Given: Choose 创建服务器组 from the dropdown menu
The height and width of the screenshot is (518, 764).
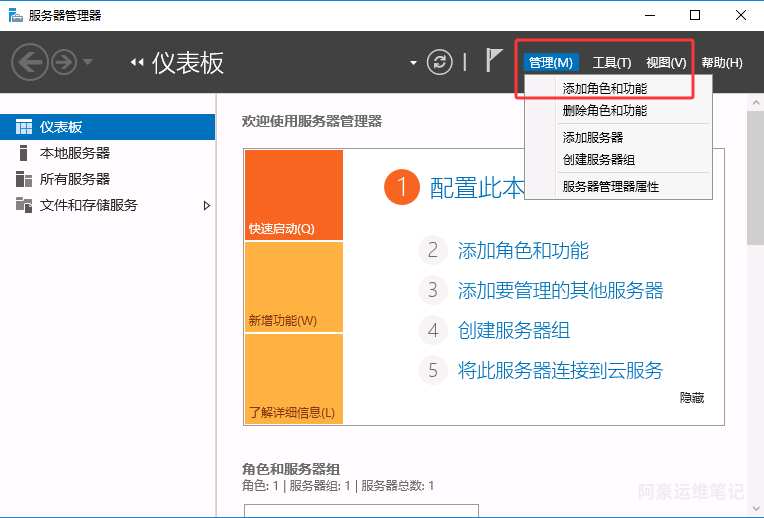Looking at the screenshot, I should tap(618, 159).
